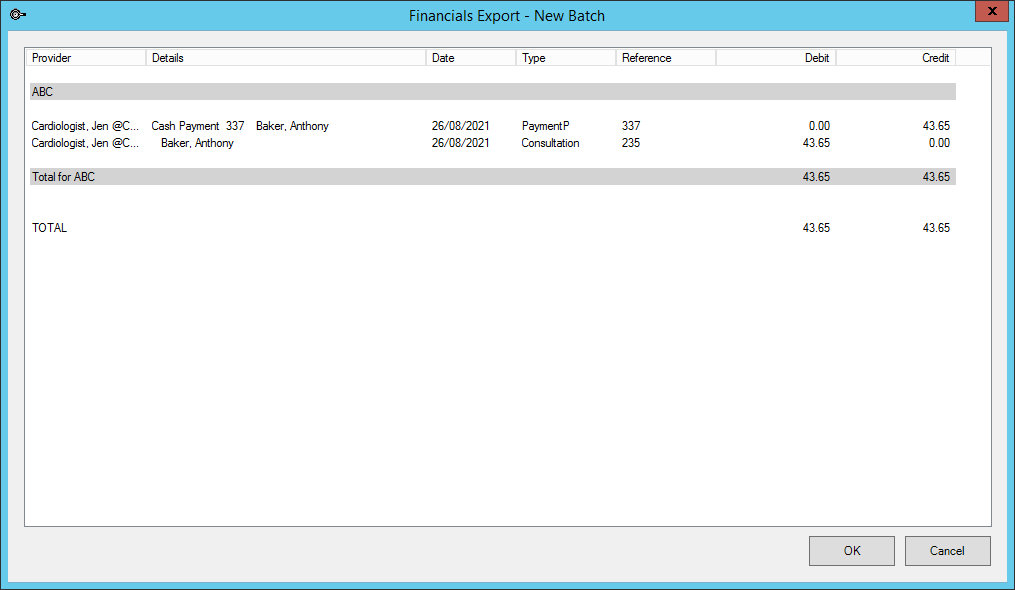Sort by the Details column header
Viewport: 1015px width, 590px height.
[x=285, y=58]
